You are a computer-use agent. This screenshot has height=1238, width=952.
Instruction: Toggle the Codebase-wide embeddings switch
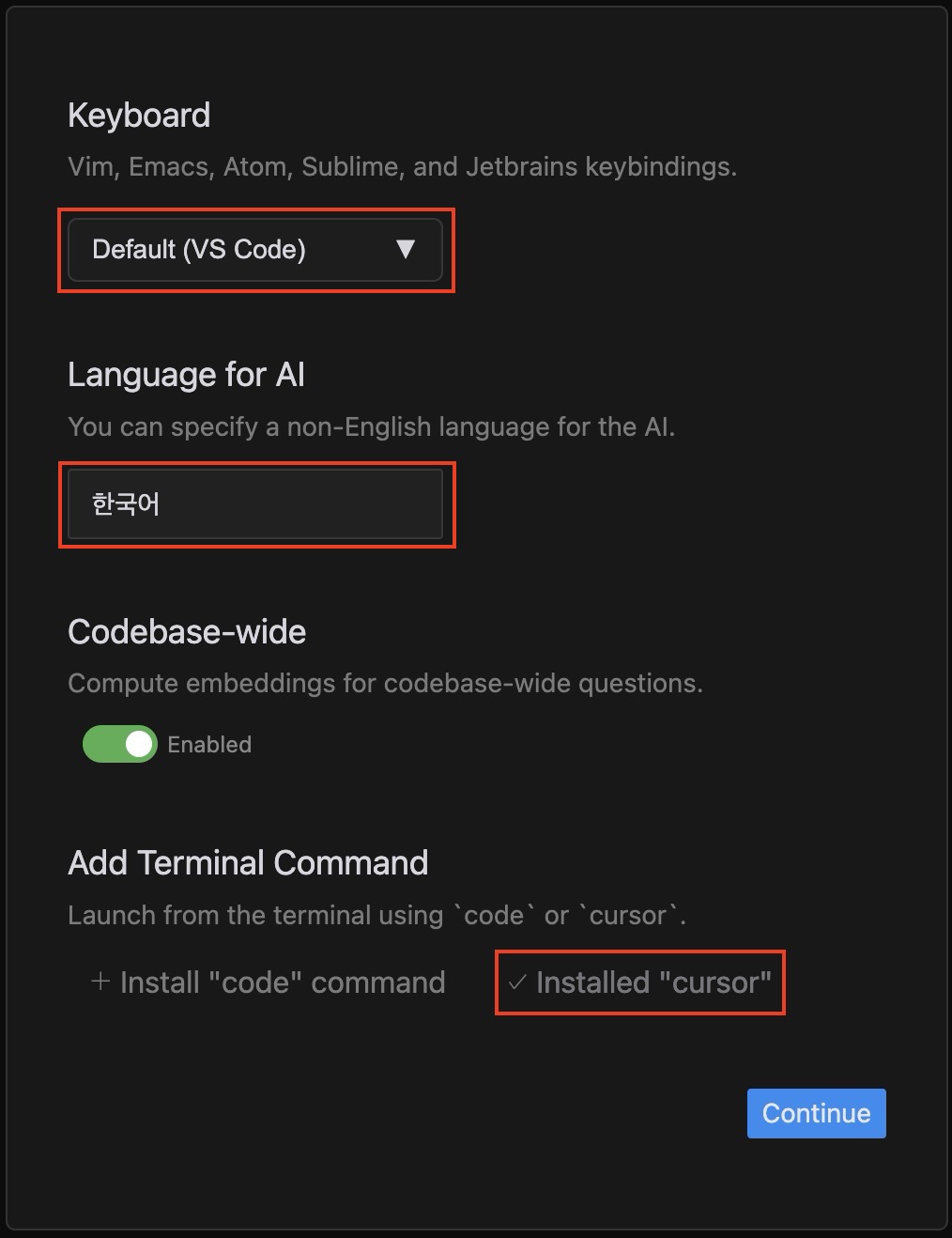click(119, 744)
